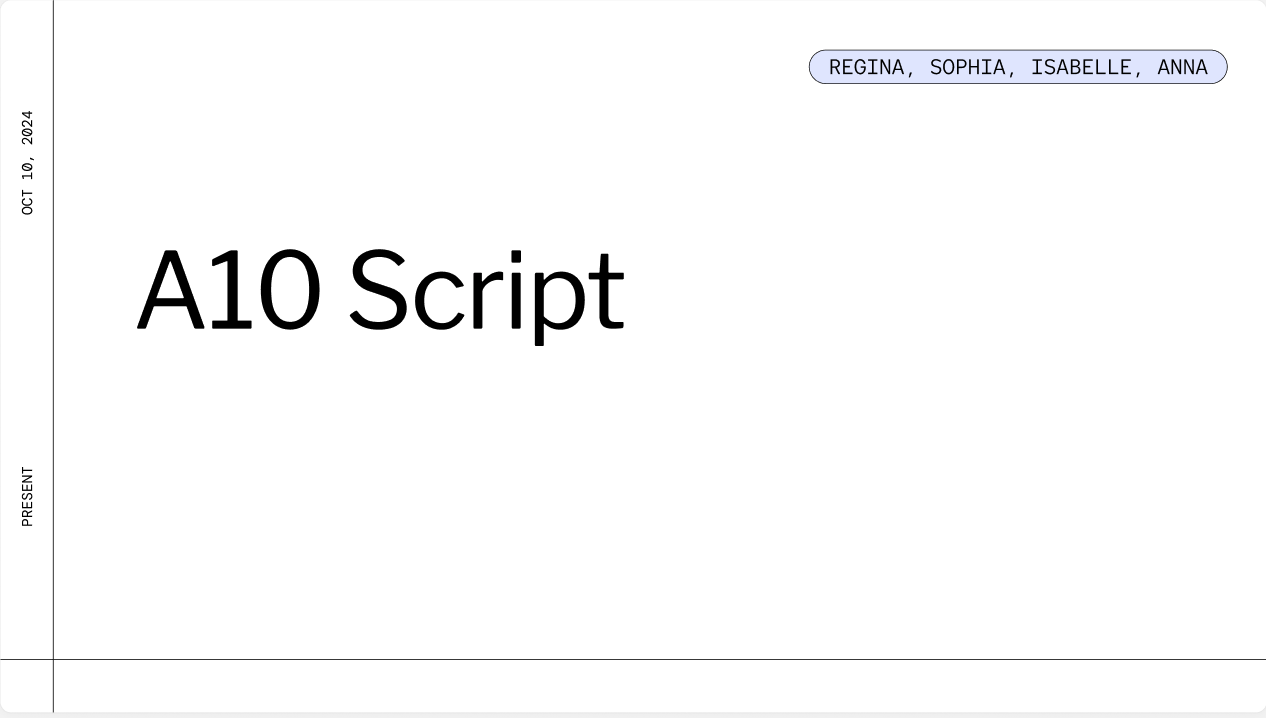The image size is (1266, 718).
Task: Click the name "REGINA" inside the badge
Action: click(x=866, y=67)
